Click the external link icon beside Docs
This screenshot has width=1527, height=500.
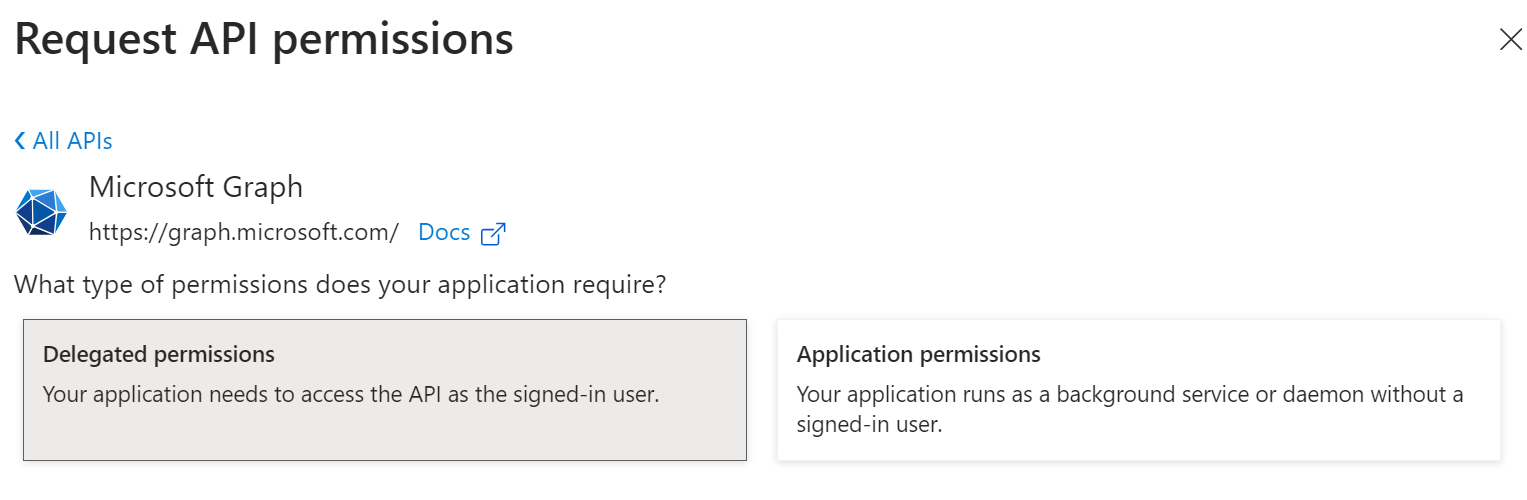tap(493, 234)
